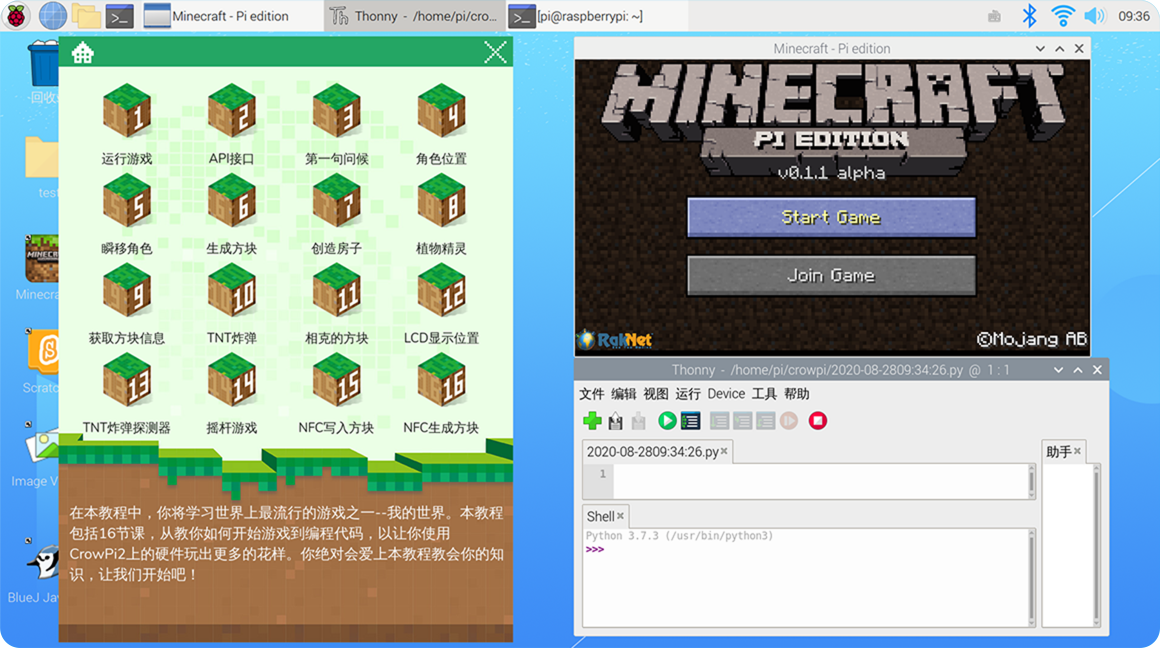Screen dimensions: 1160x648
Task: Open Bluetooth menu in system tray
Action: 1029,16
